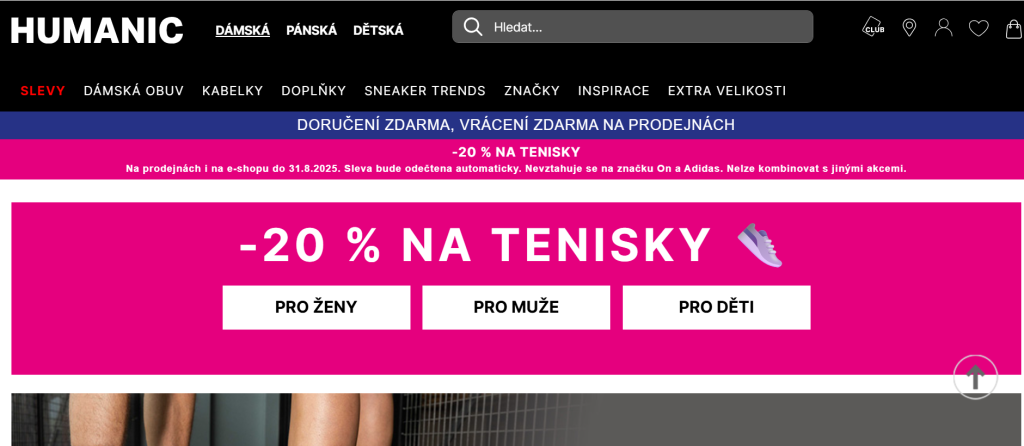Open the SNEAKER TRENDS menu
This screenshot has width=1024, height=446.
(x=425, y=91)
